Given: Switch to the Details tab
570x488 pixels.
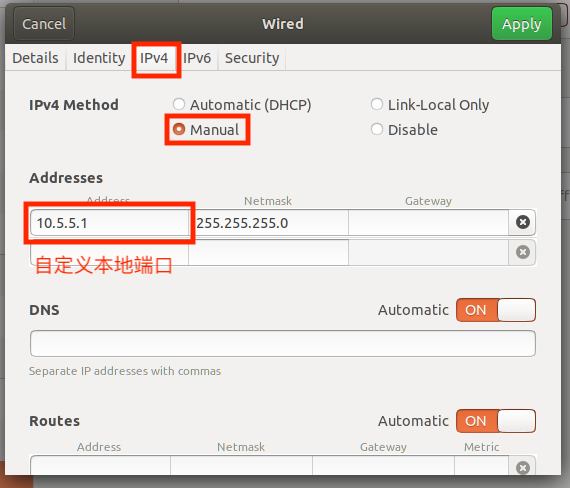Looking at the screenshot, I should (x=35, y=58).
